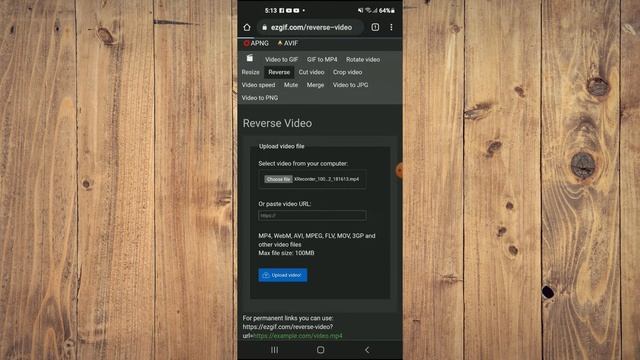
Task: Select the Reverse tool tab
Action: [x=279, y=72]
